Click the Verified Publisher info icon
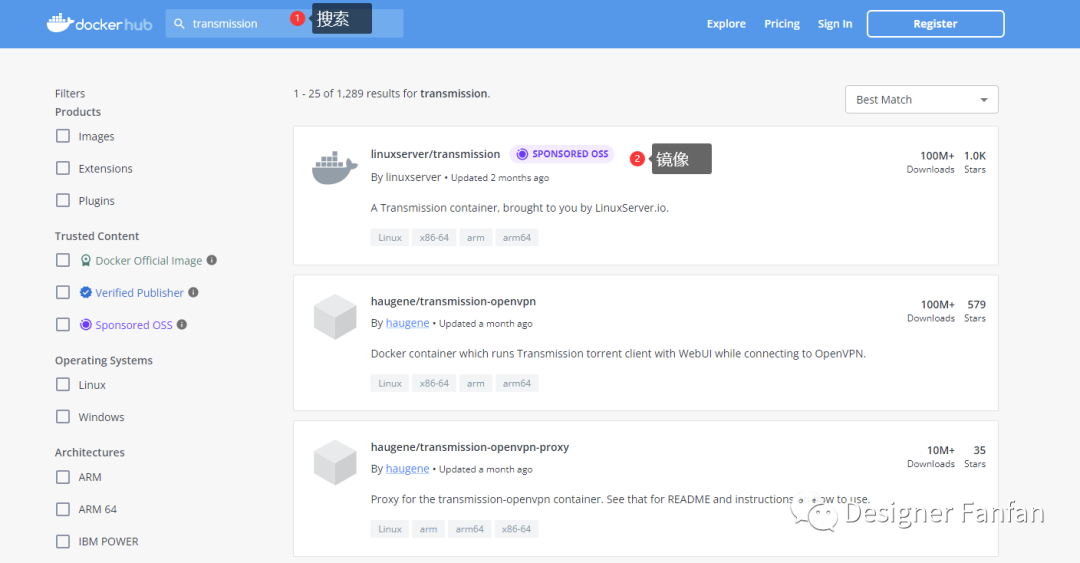The image size is (1080, 563). click(x=194, y=292)
